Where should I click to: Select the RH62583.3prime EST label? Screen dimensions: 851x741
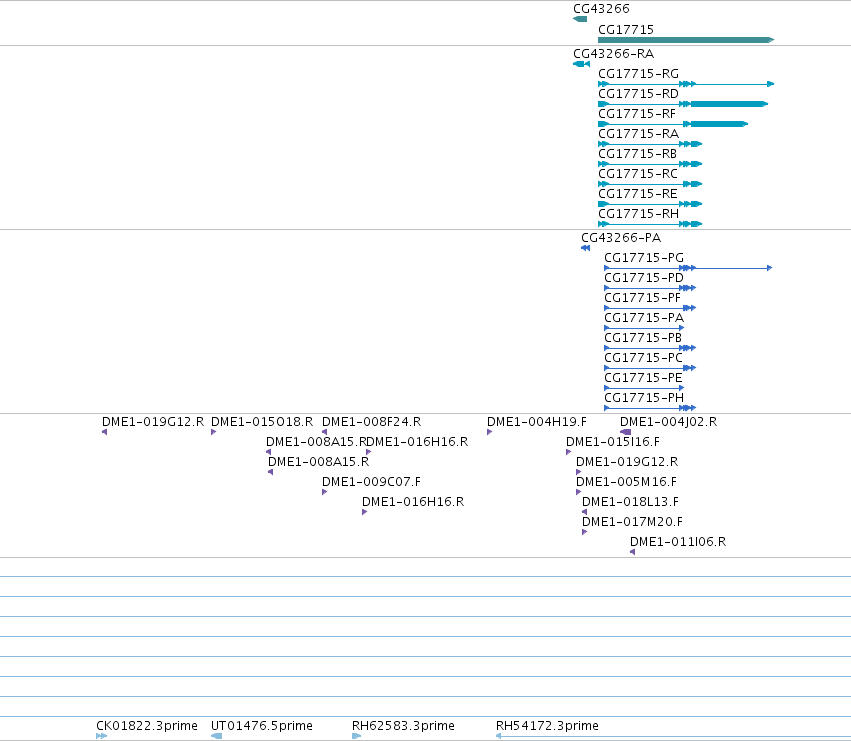(403, 726)
